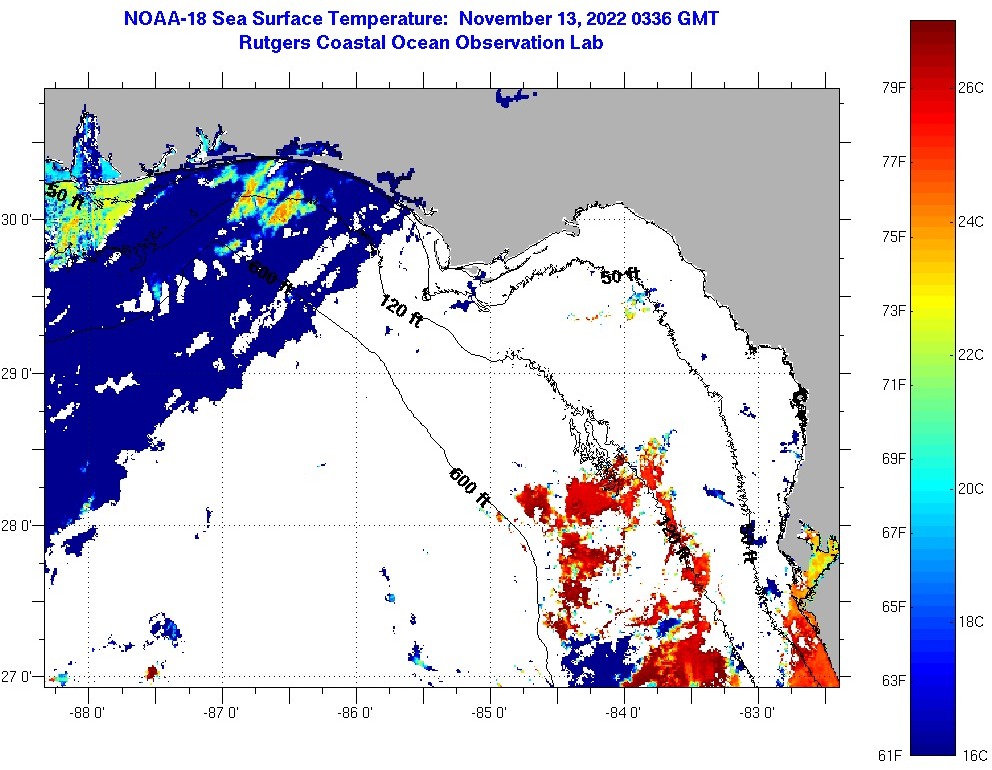This screenshot has height=770, width=992.
Task: Click the 24C tick label on scale
Action: 971,222
